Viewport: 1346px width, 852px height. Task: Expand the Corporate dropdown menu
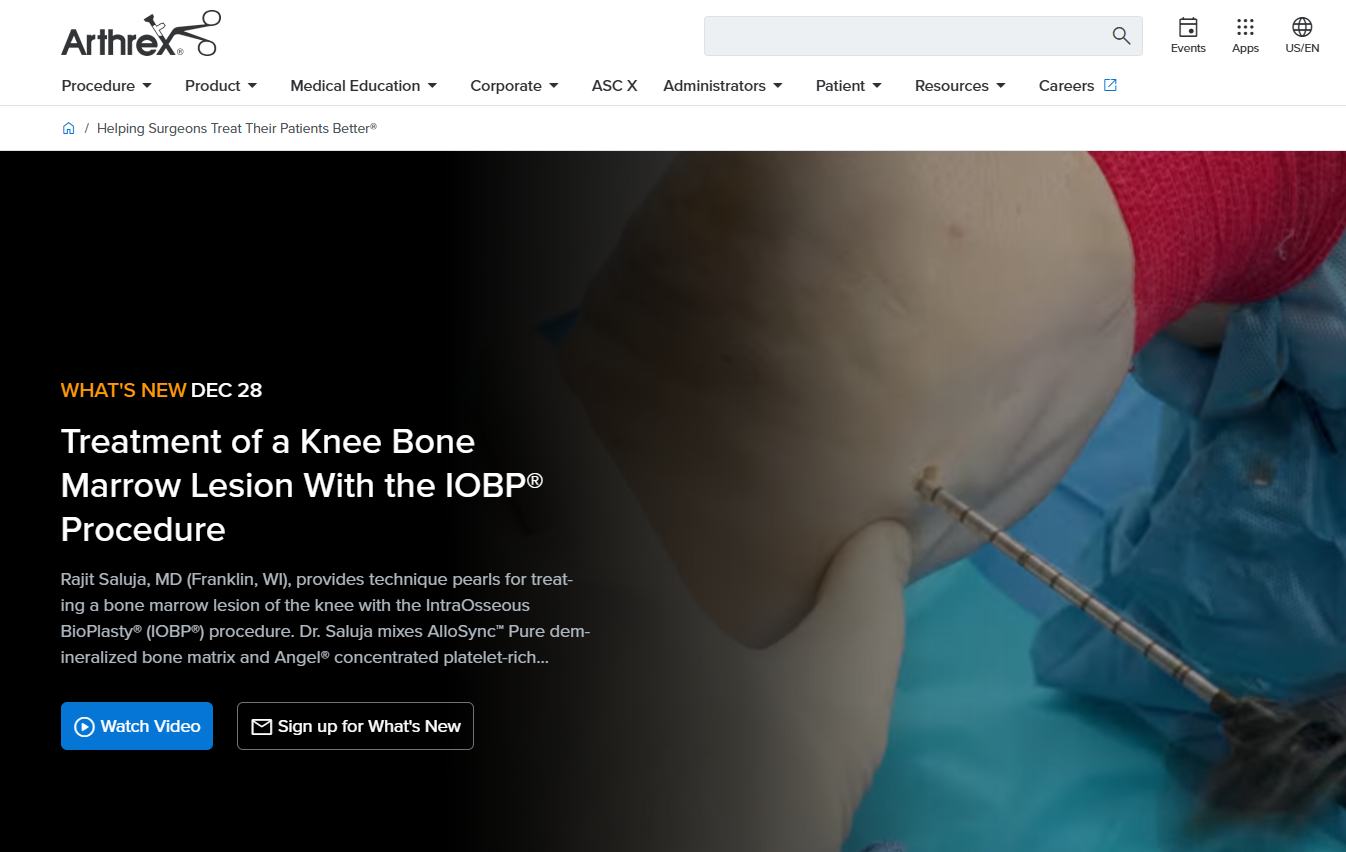coord(515,86)
